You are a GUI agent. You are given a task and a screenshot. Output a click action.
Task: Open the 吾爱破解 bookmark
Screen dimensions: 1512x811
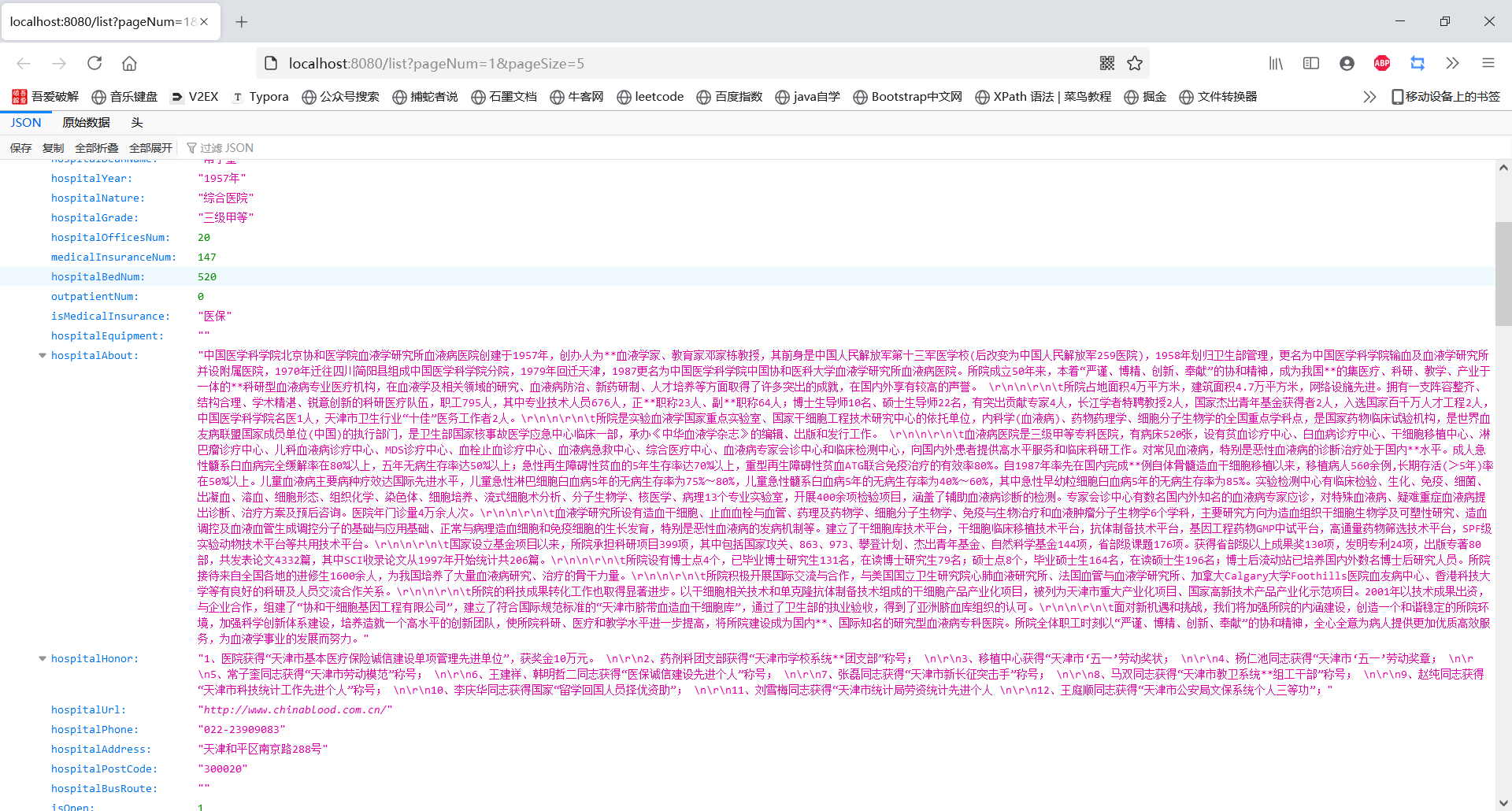pos(46,96)
